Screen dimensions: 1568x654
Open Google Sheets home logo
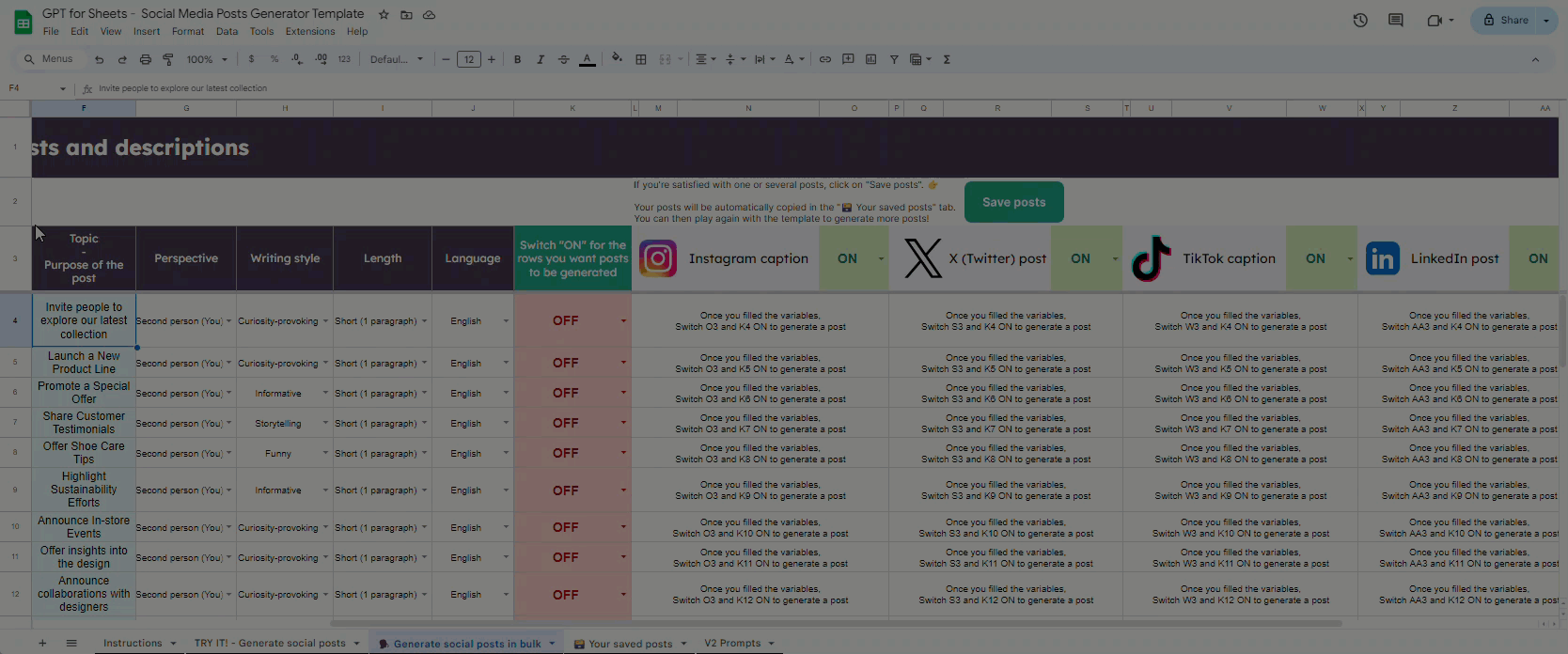pos(23,22)
